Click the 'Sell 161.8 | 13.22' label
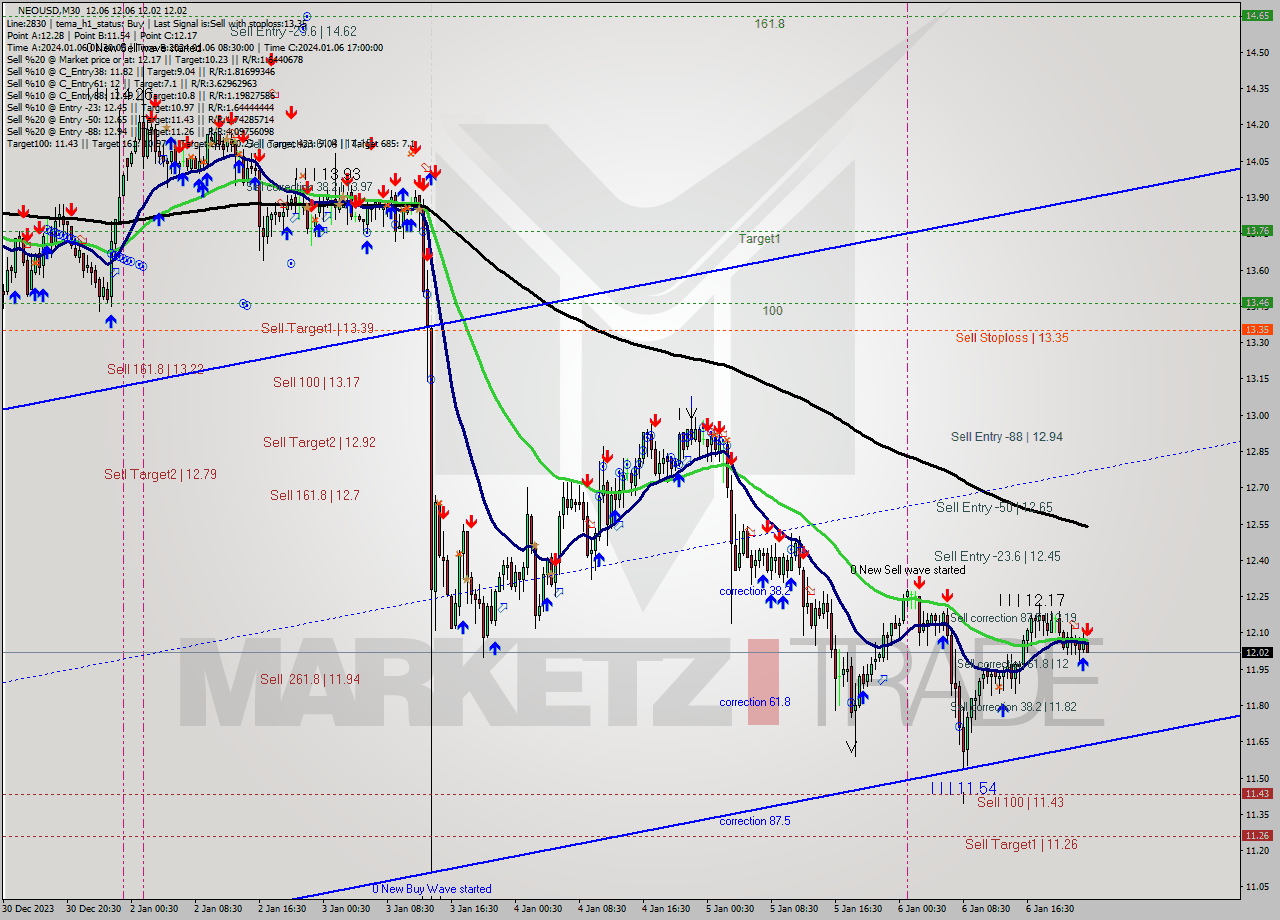The image size is (1280, 920). coord(155,369)
